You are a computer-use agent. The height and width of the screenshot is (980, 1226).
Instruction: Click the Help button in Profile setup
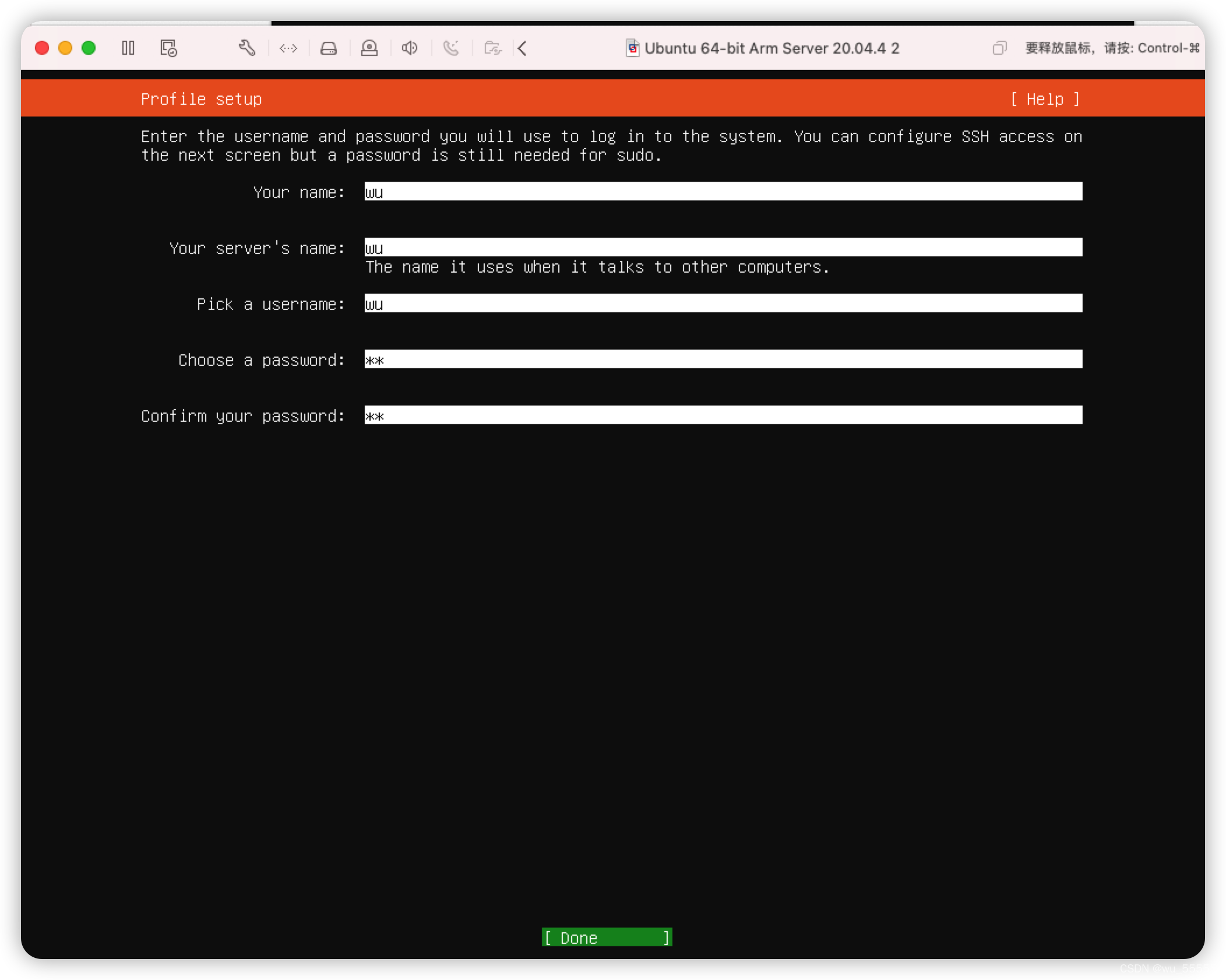pos(1045,98)
